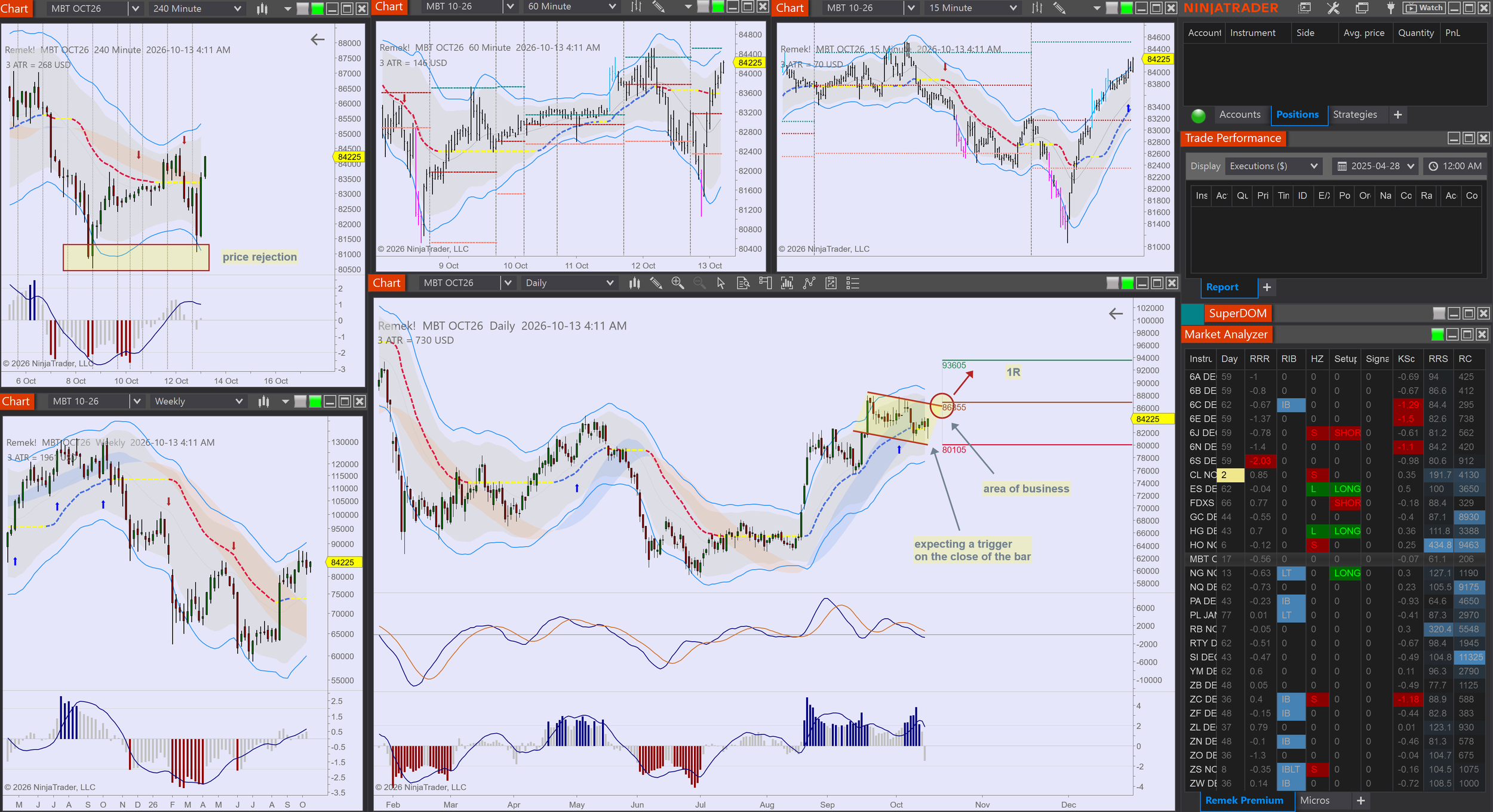The height and width of the screenshot is (812, 1493).
Task: Toggle green link button on Market Analyzer
Action: pos(1437,334)
